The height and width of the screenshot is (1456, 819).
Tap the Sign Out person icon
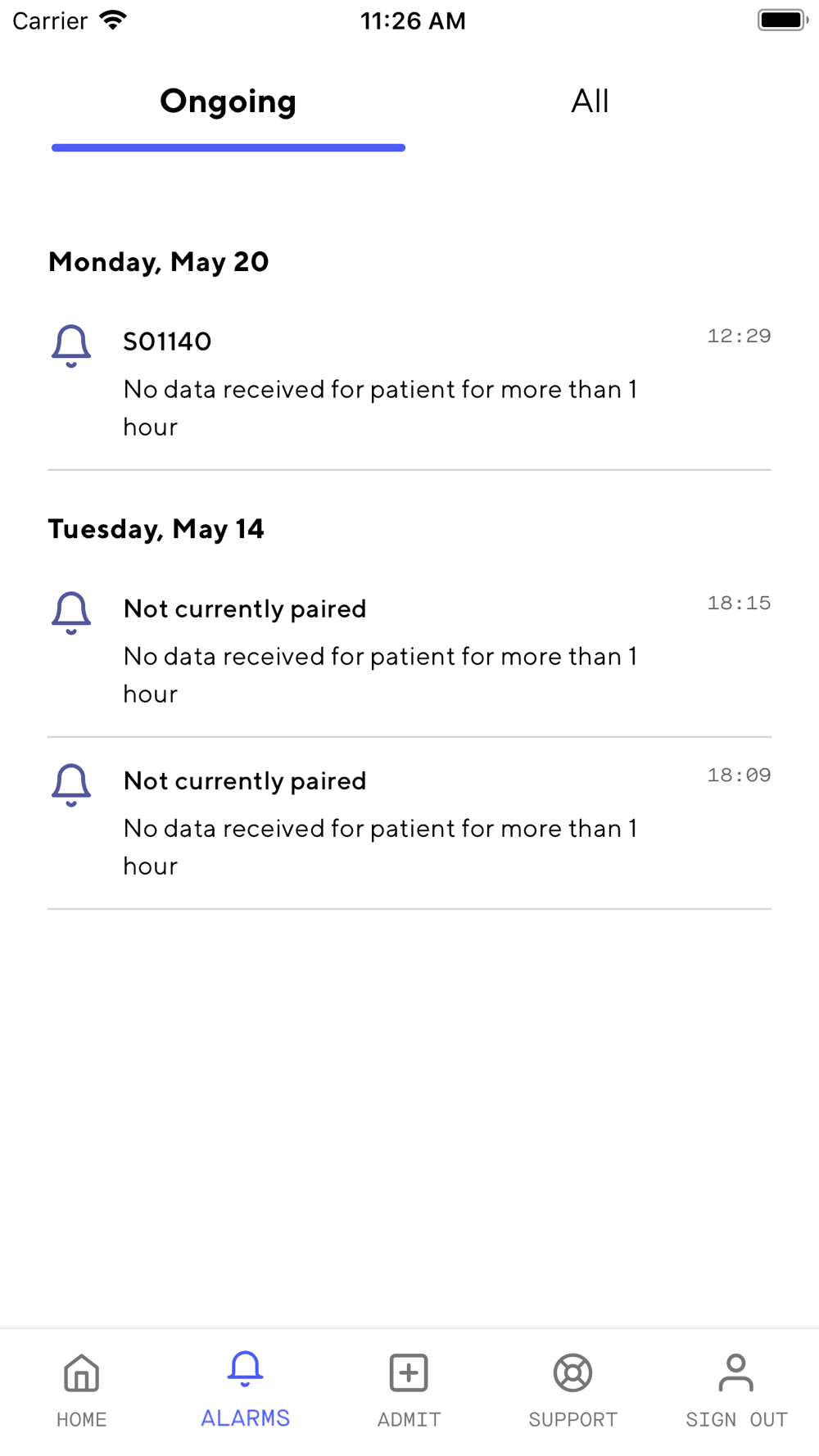coord(736,1373)
